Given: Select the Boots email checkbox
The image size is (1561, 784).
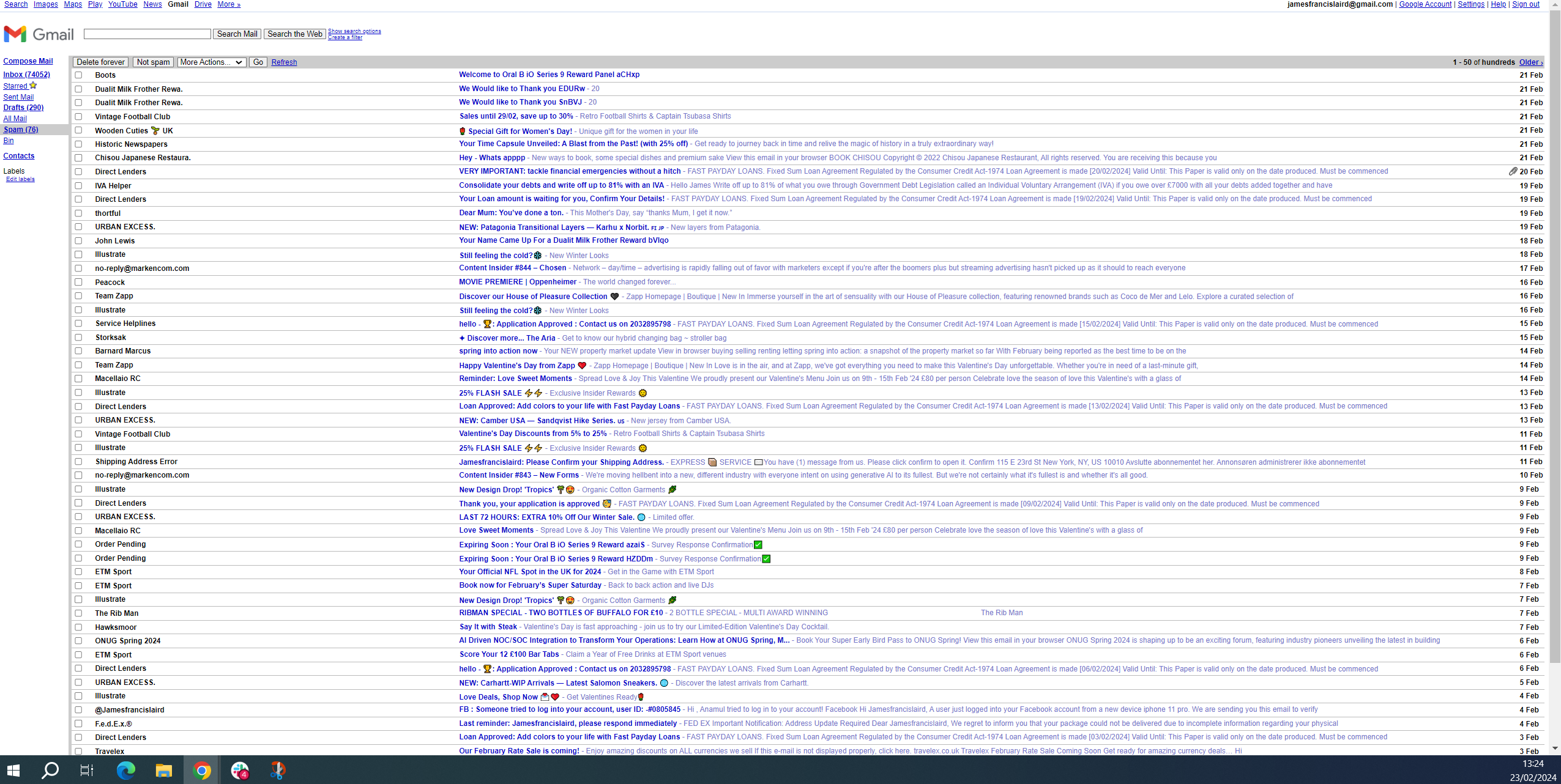Looking at the screenshot, I should coord(78,75).
